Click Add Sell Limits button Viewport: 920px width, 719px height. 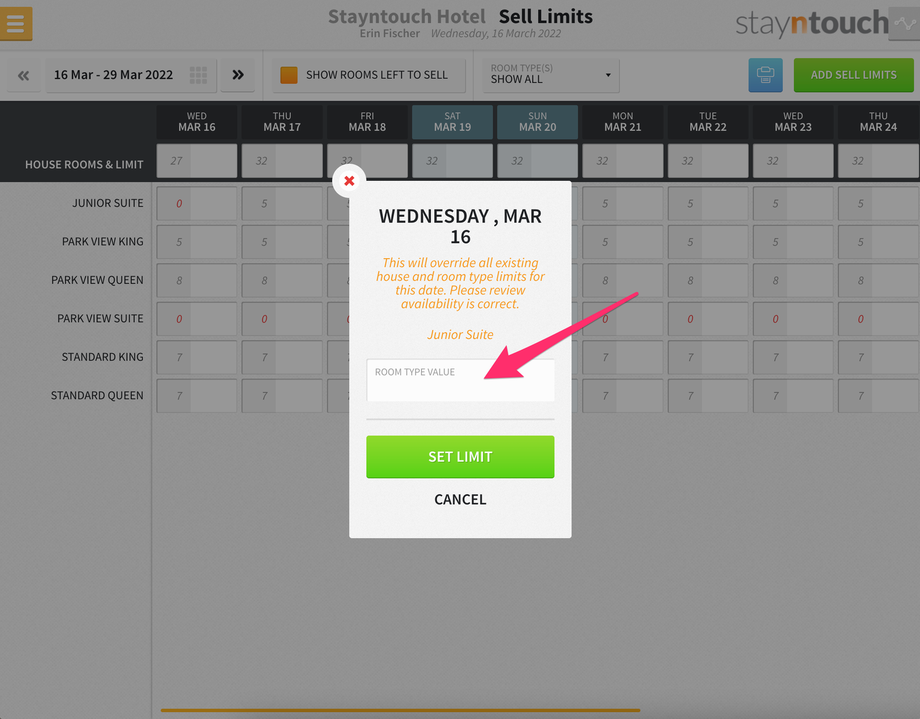tap(853, 75)
